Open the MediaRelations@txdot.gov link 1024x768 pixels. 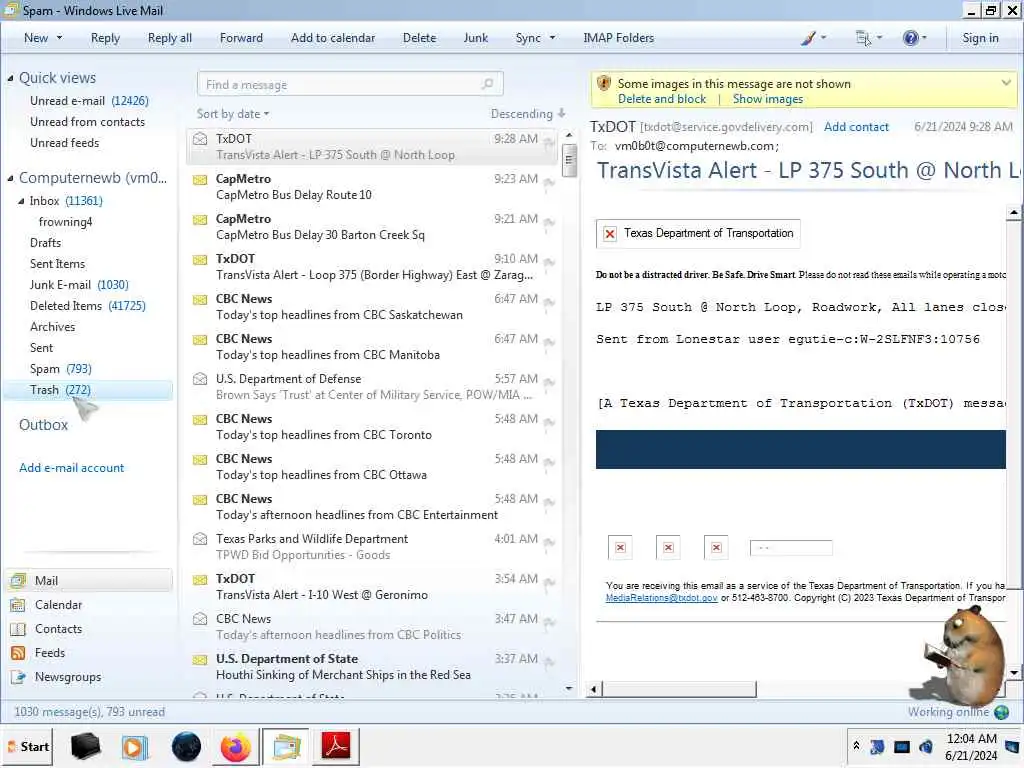coord(661,598)
